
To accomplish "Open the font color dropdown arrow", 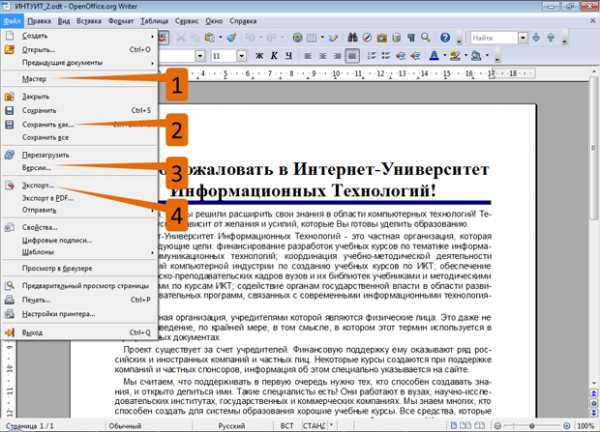I will tap(445, 56).
